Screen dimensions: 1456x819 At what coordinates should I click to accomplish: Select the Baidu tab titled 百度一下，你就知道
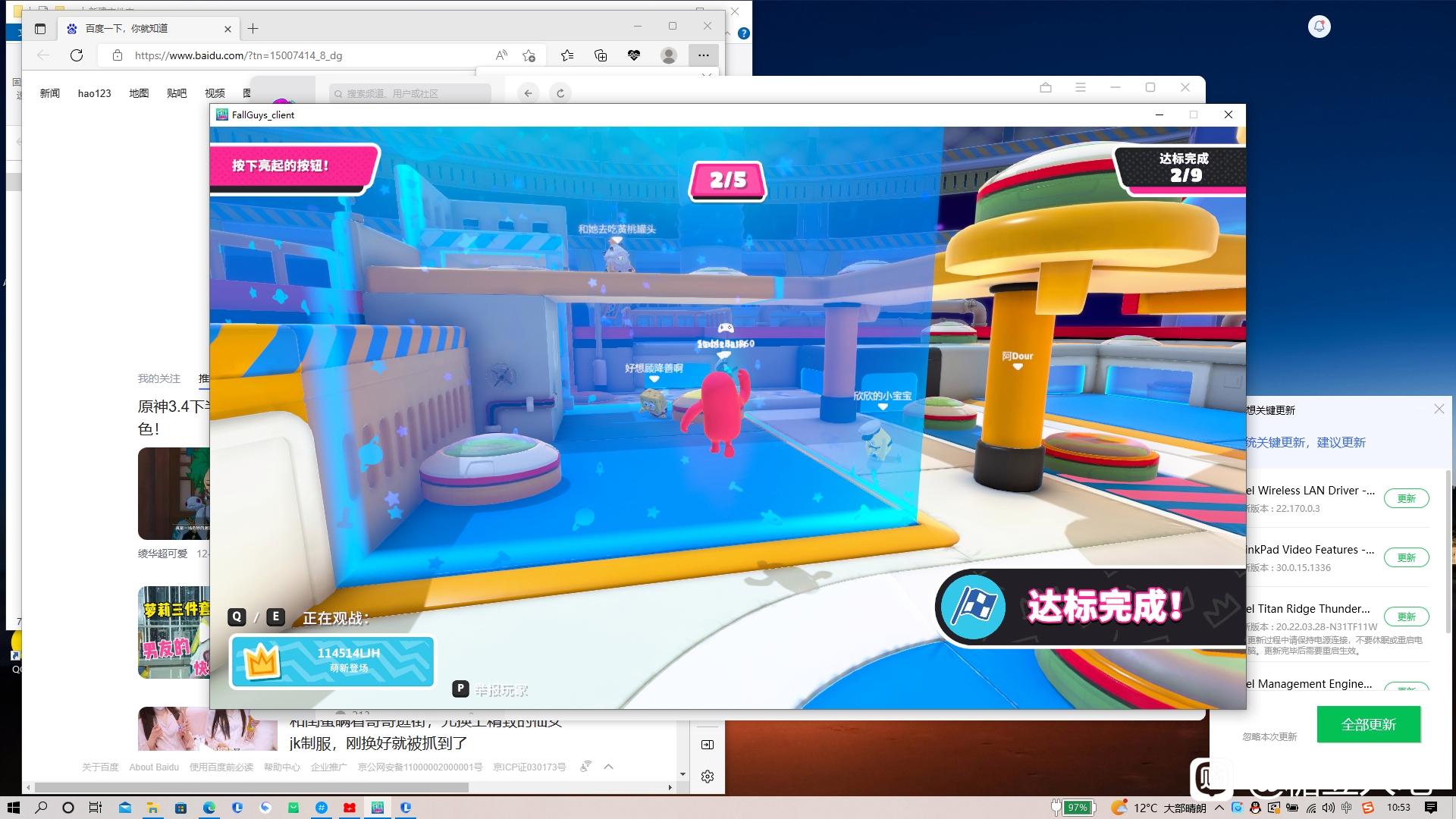(x=148, y=29)
